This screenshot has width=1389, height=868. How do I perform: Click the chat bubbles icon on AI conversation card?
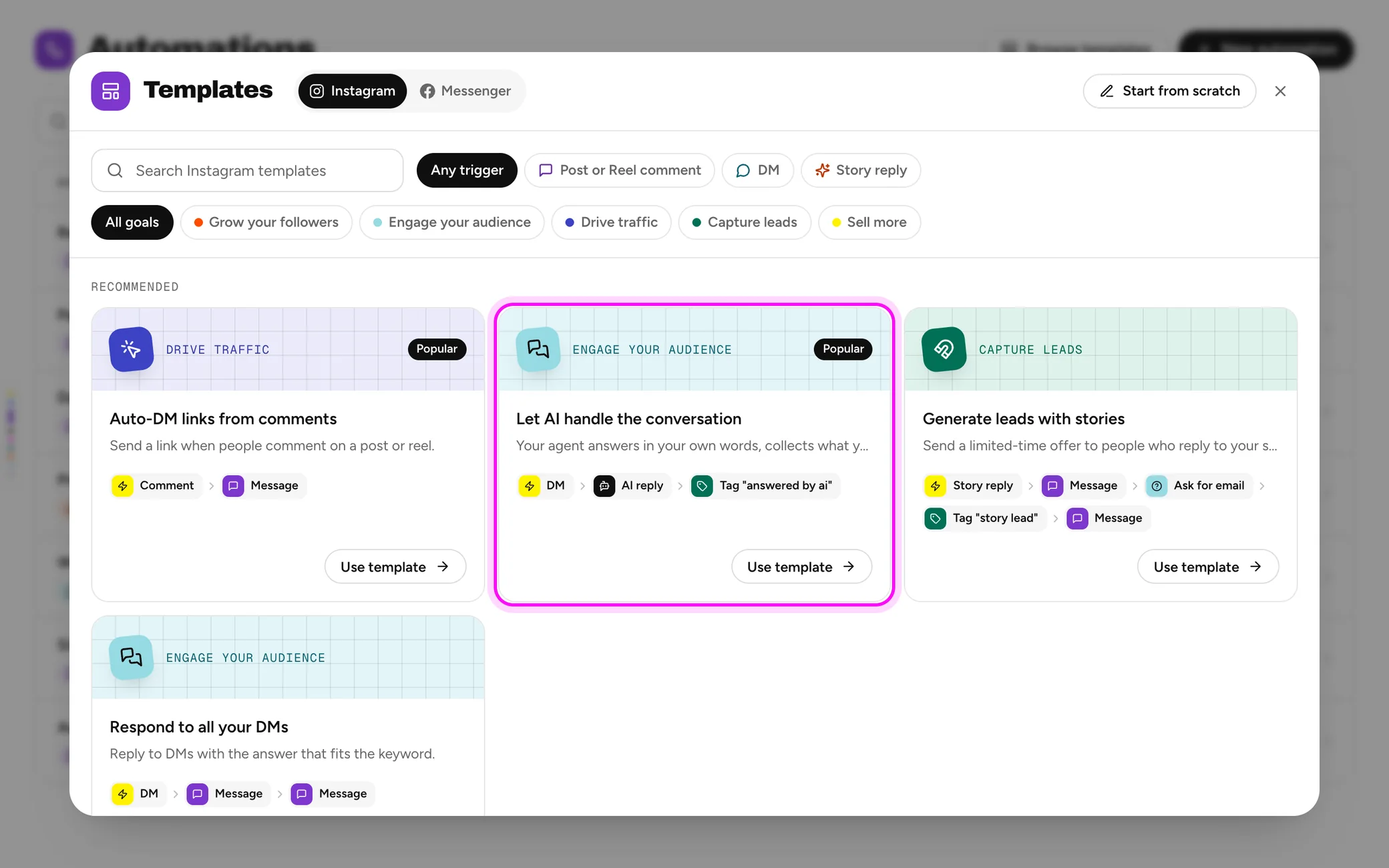[x=538, y=349]
